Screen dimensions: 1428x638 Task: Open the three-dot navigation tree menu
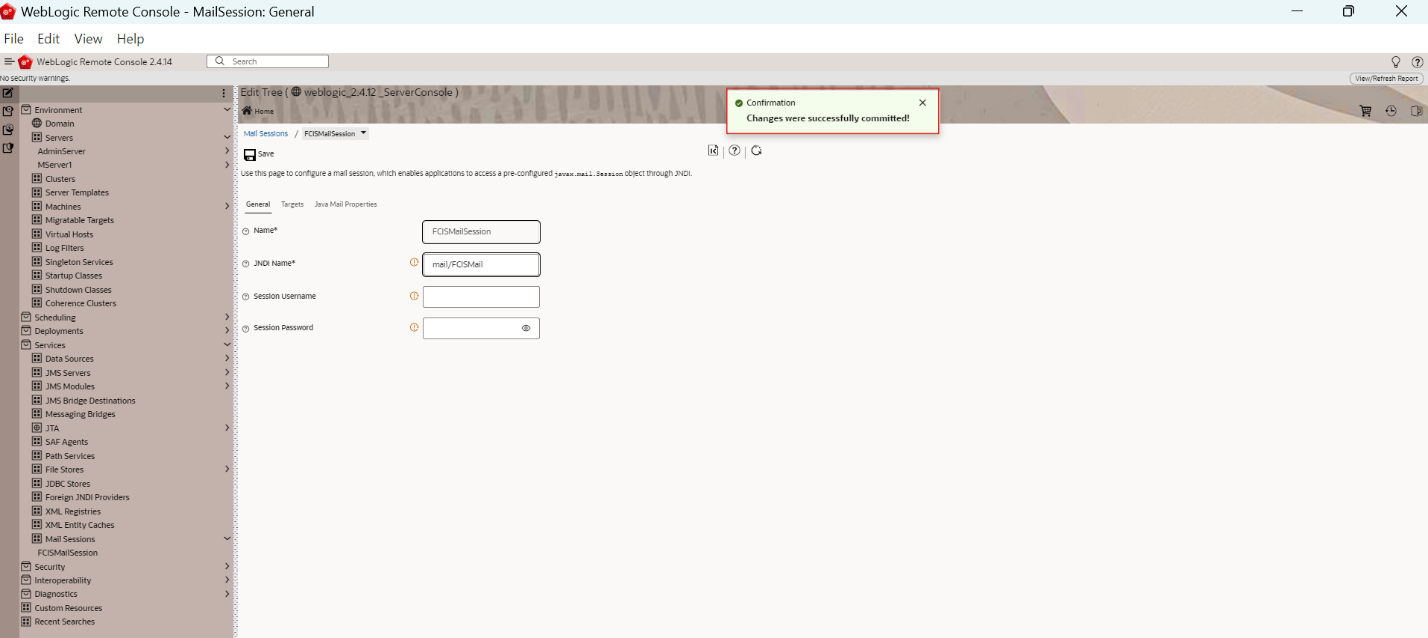(x=223, y=93)
